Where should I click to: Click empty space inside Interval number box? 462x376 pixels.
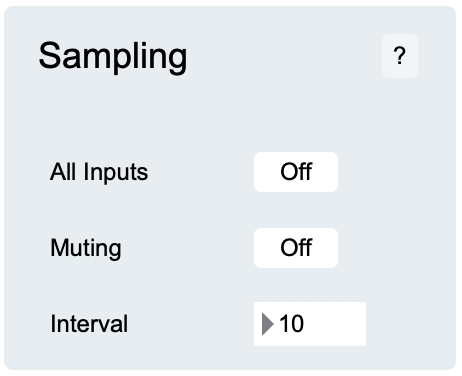click(x=335, y=324)
